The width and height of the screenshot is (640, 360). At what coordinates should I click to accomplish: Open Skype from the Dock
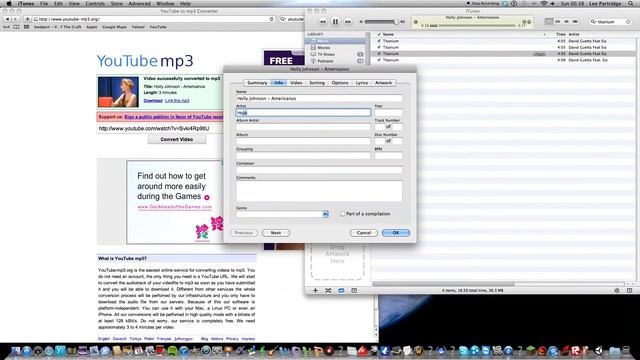[464, 350]
